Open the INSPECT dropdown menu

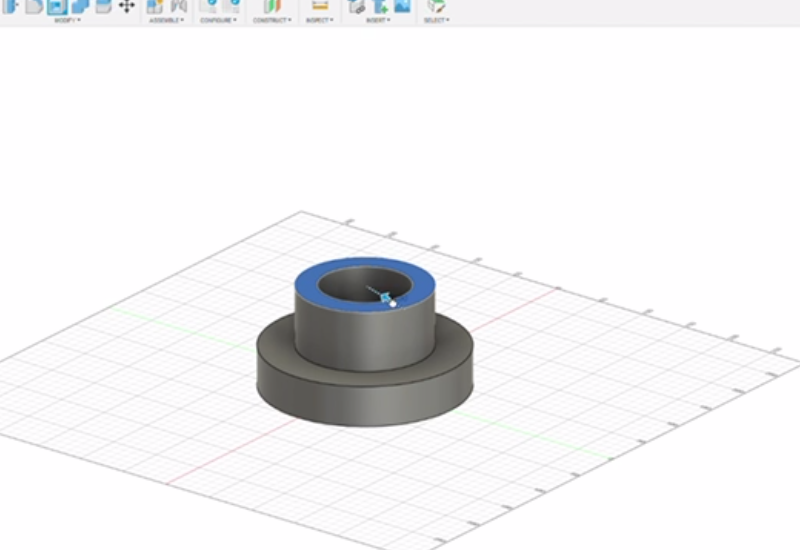tap(319, 20)
